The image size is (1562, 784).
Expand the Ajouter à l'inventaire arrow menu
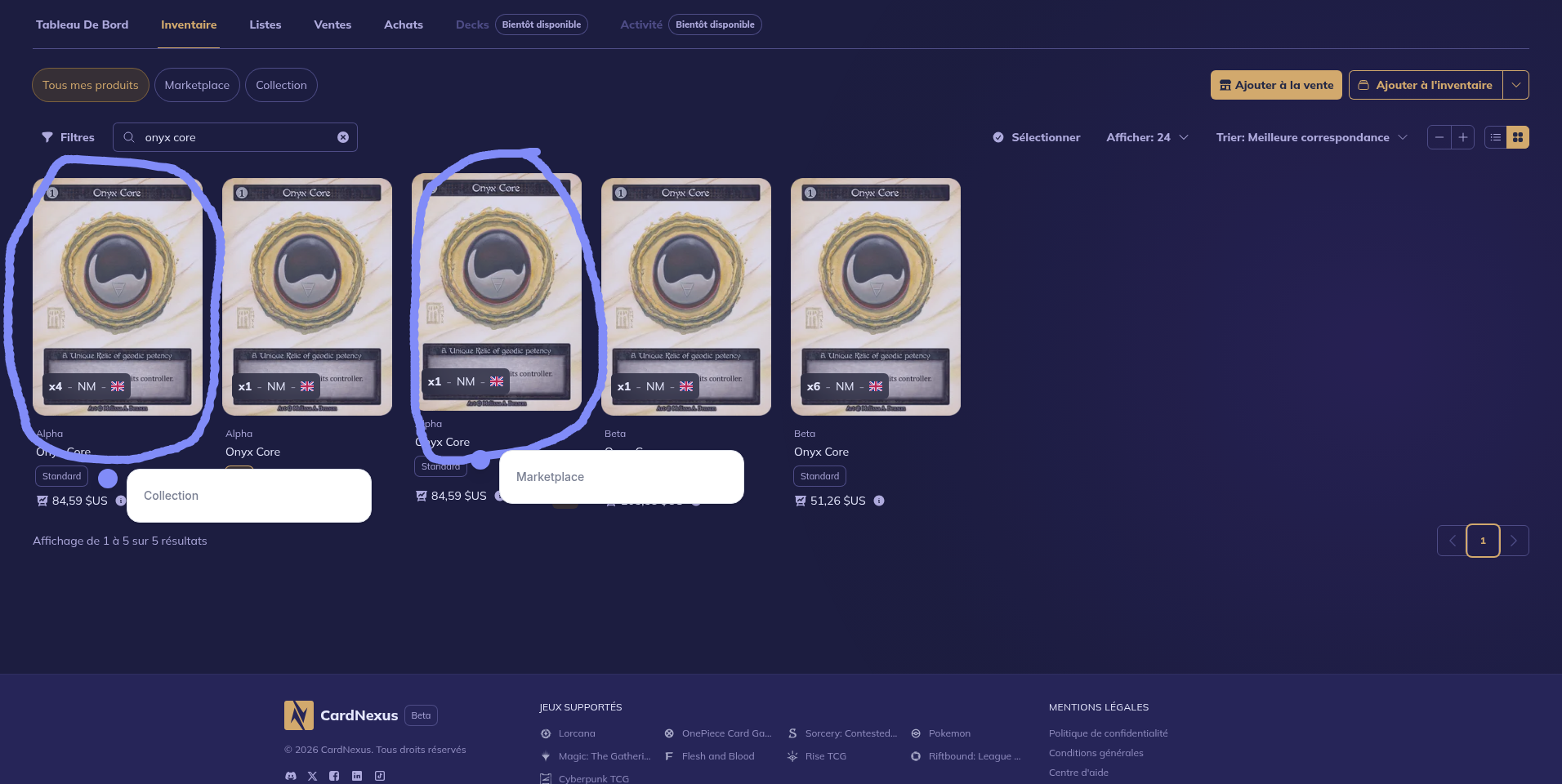tap(1516, 85)
